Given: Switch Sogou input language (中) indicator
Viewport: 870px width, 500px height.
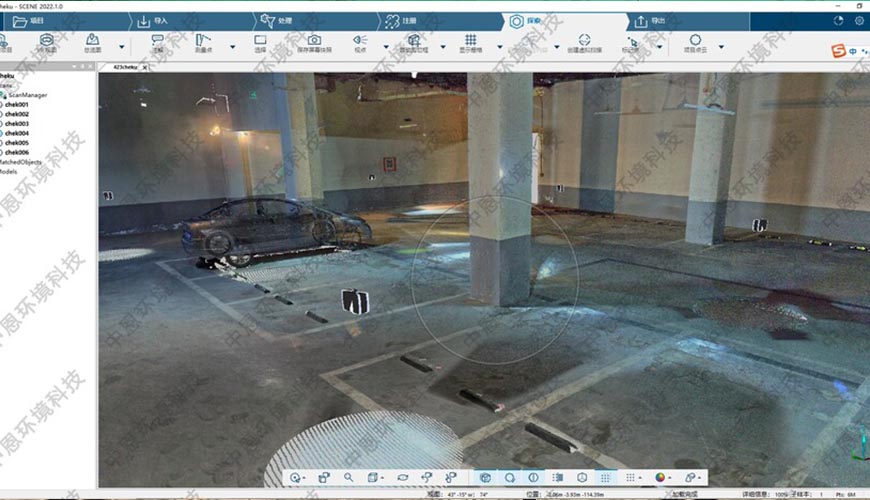Looking at the screenshot, I should tap(853, 52).
